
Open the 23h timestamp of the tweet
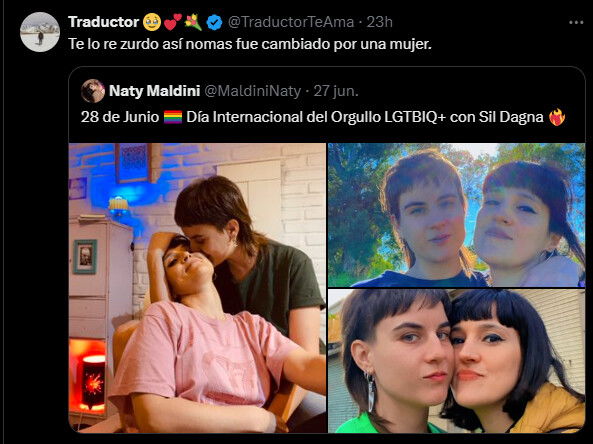379,22
